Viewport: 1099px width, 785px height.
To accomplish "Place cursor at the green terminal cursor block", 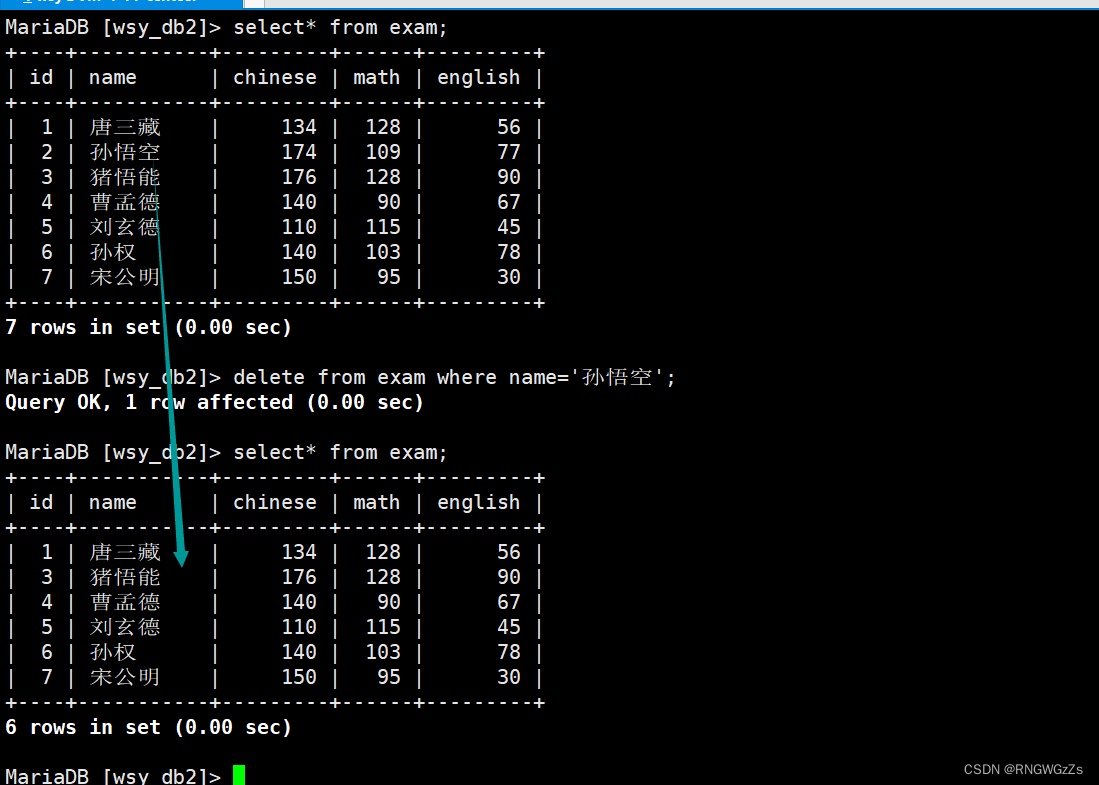I will [x=239, y=776].
